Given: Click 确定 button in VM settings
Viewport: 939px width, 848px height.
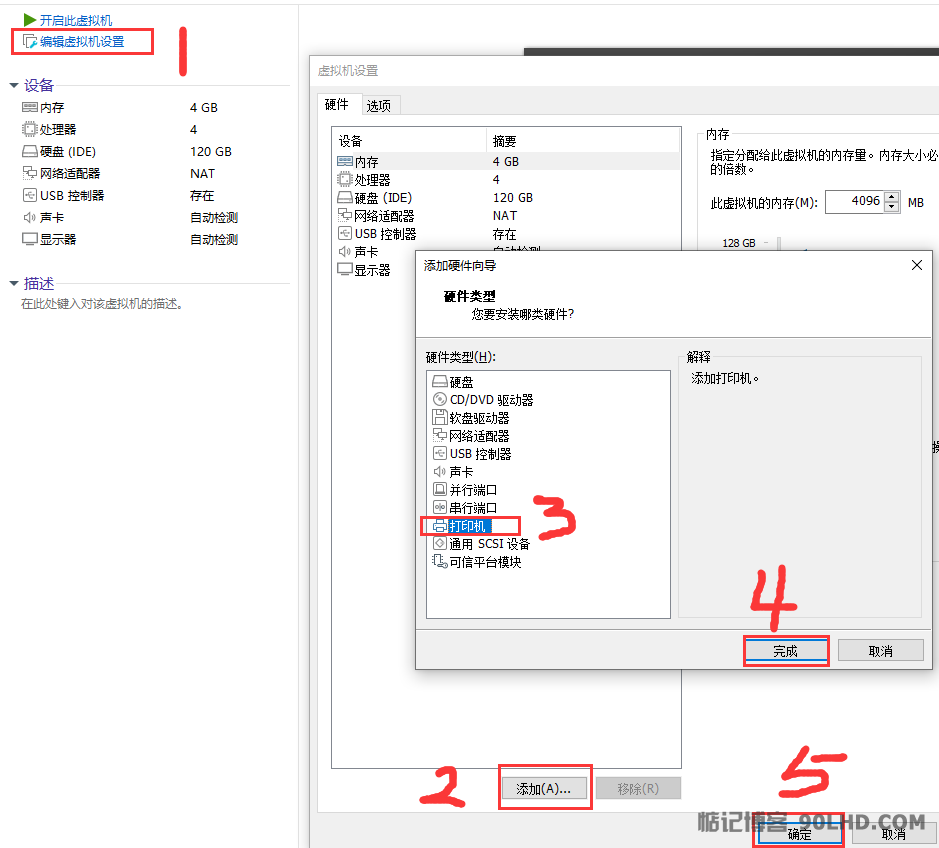Looking at the screenshot, I should pyautogui.click(x=799, y=834).
